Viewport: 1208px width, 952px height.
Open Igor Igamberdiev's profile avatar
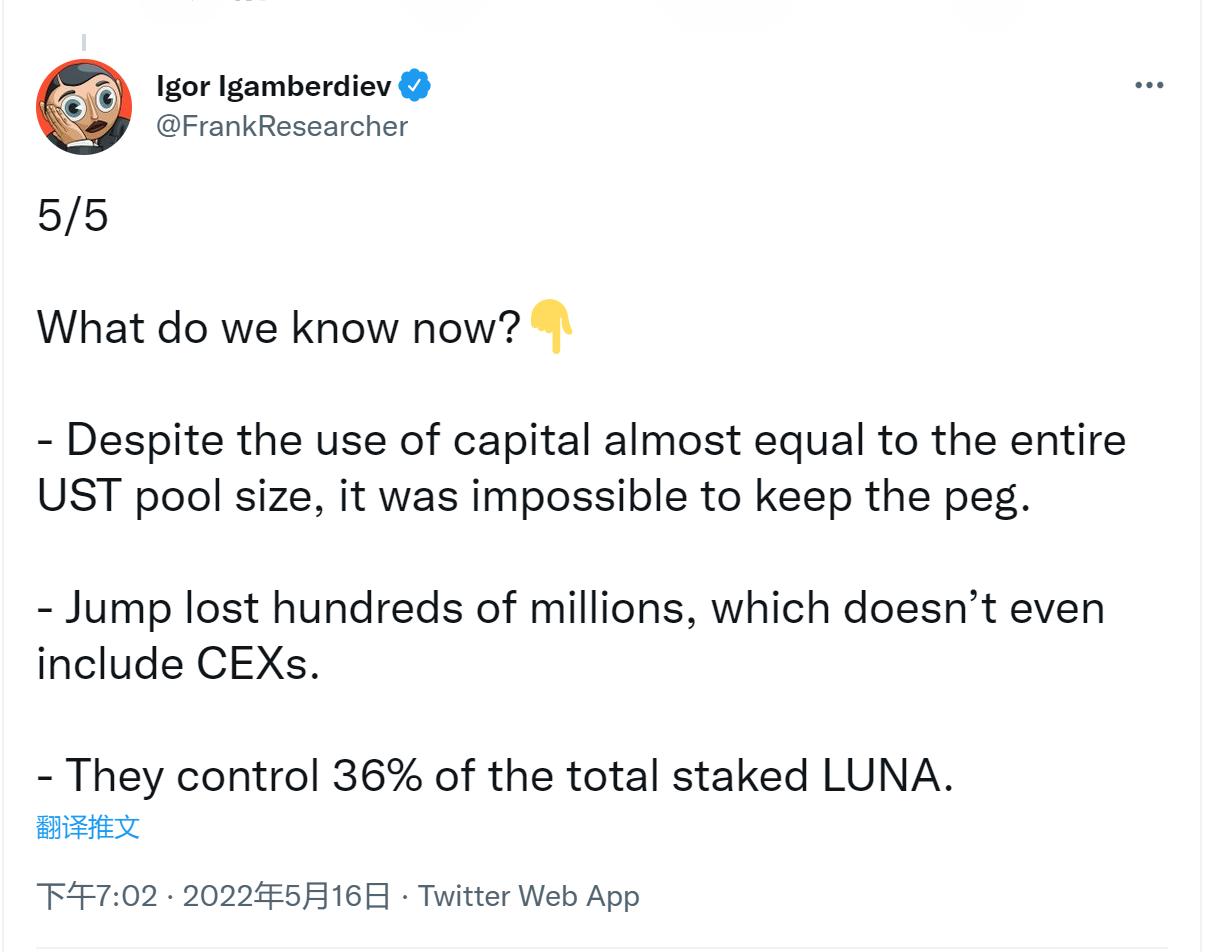pyautogui.click(x=84, y=106)
